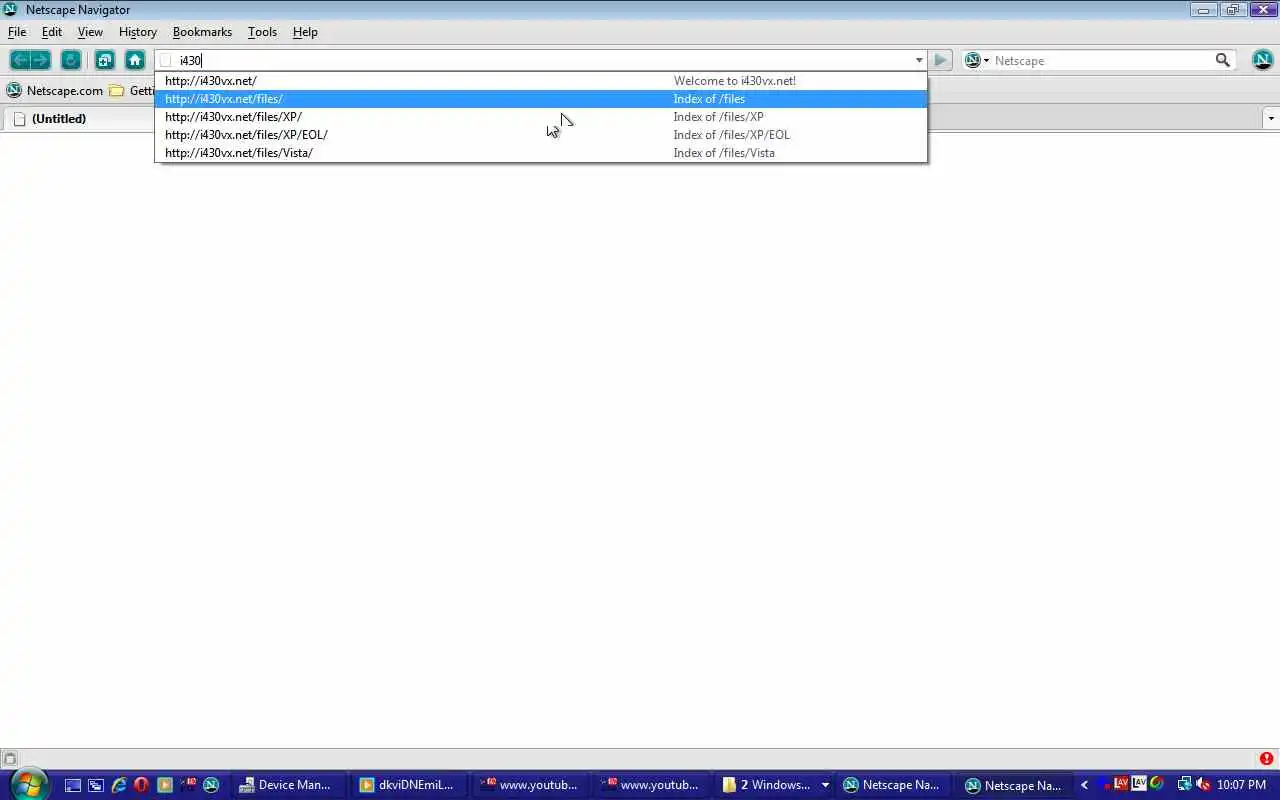Click the taskbar clock showing 10:07 PM
The height and width of the screenshot is (800, 1280).
pyautogui.click(x=1241, y=785)
